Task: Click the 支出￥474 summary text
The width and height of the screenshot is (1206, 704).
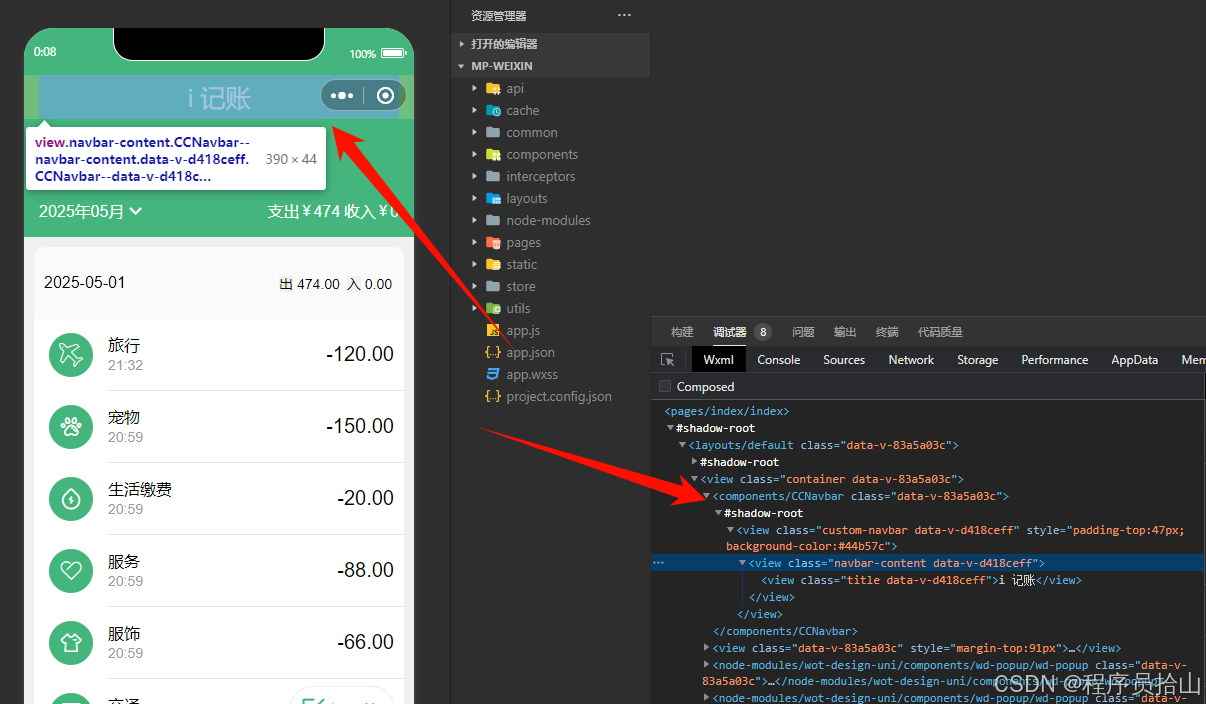Action: click(x=304, y=211)
